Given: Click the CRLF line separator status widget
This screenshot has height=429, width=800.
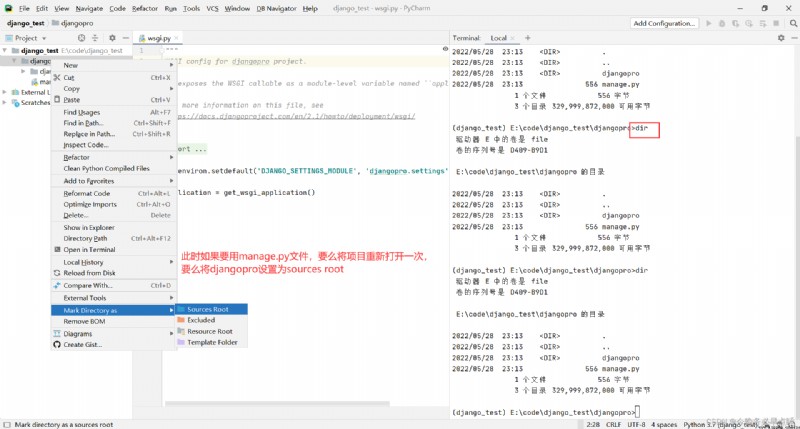Looking at the screenshot, I should coord(613,424).
